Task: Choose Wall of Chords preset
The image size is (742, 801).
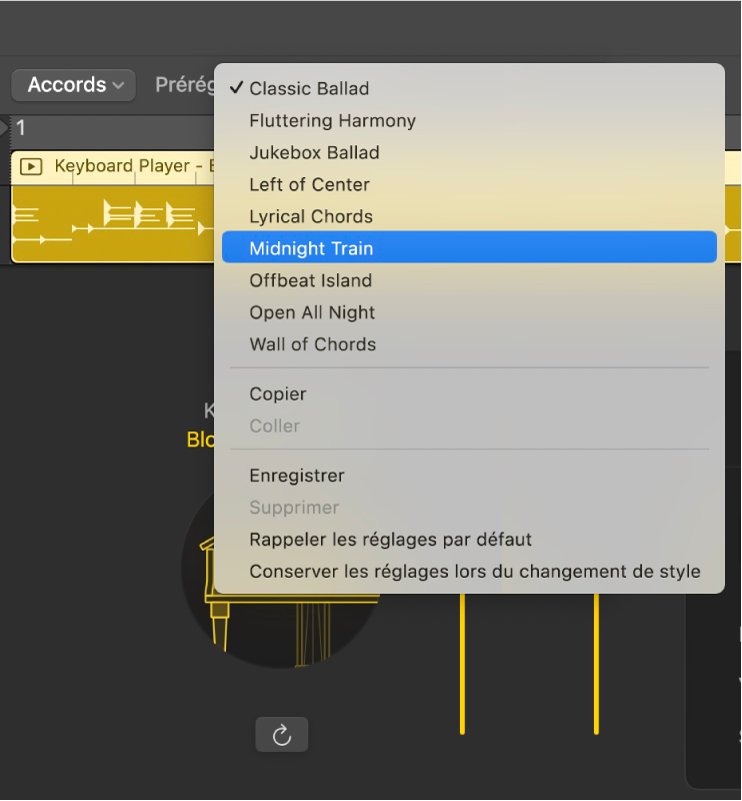Action: coord(469,344)
